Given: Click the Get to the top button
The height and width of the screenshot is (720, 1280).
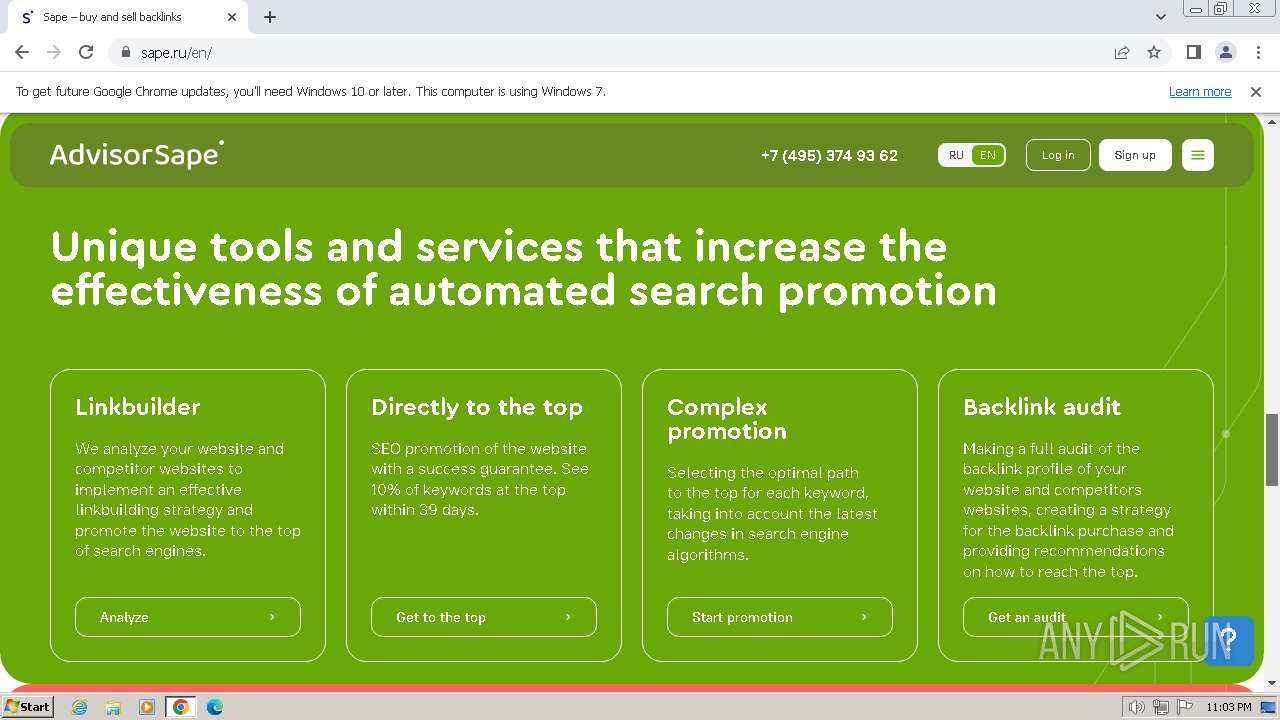Looking at the screenshot, I should pyautogui.click(x=484, y=617).
